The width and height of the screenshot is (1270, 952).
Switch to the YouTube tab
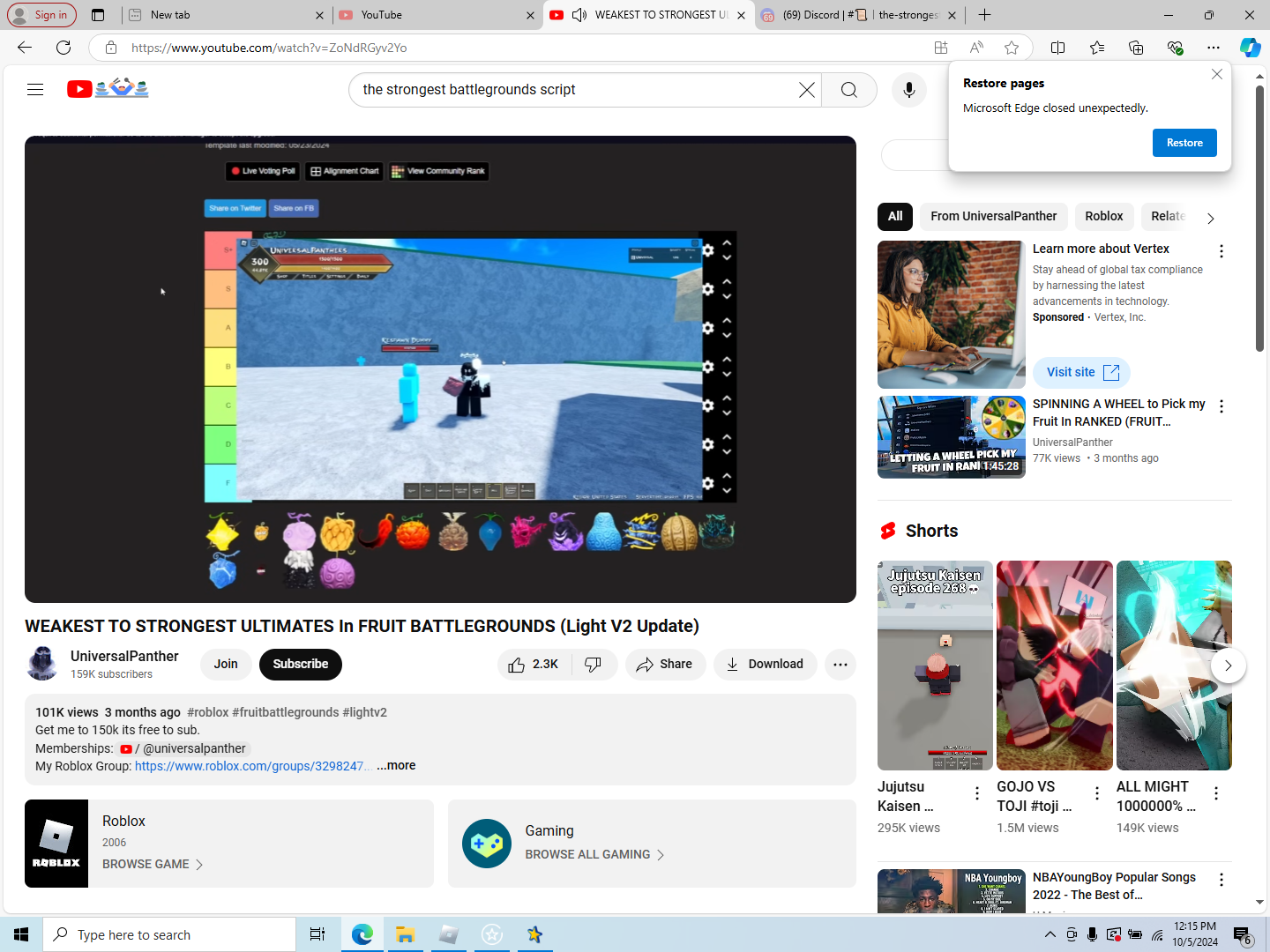click(x=437, y=15)
